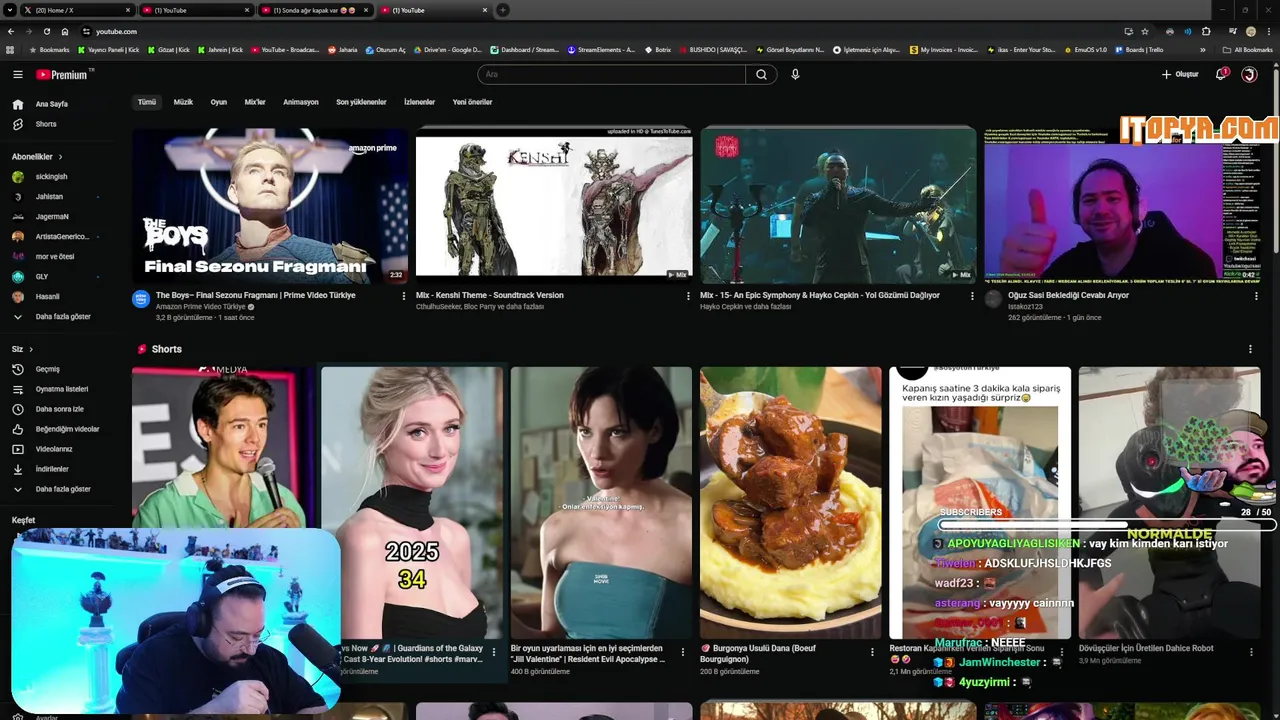Click the YouTube search input field

[611, 74]
